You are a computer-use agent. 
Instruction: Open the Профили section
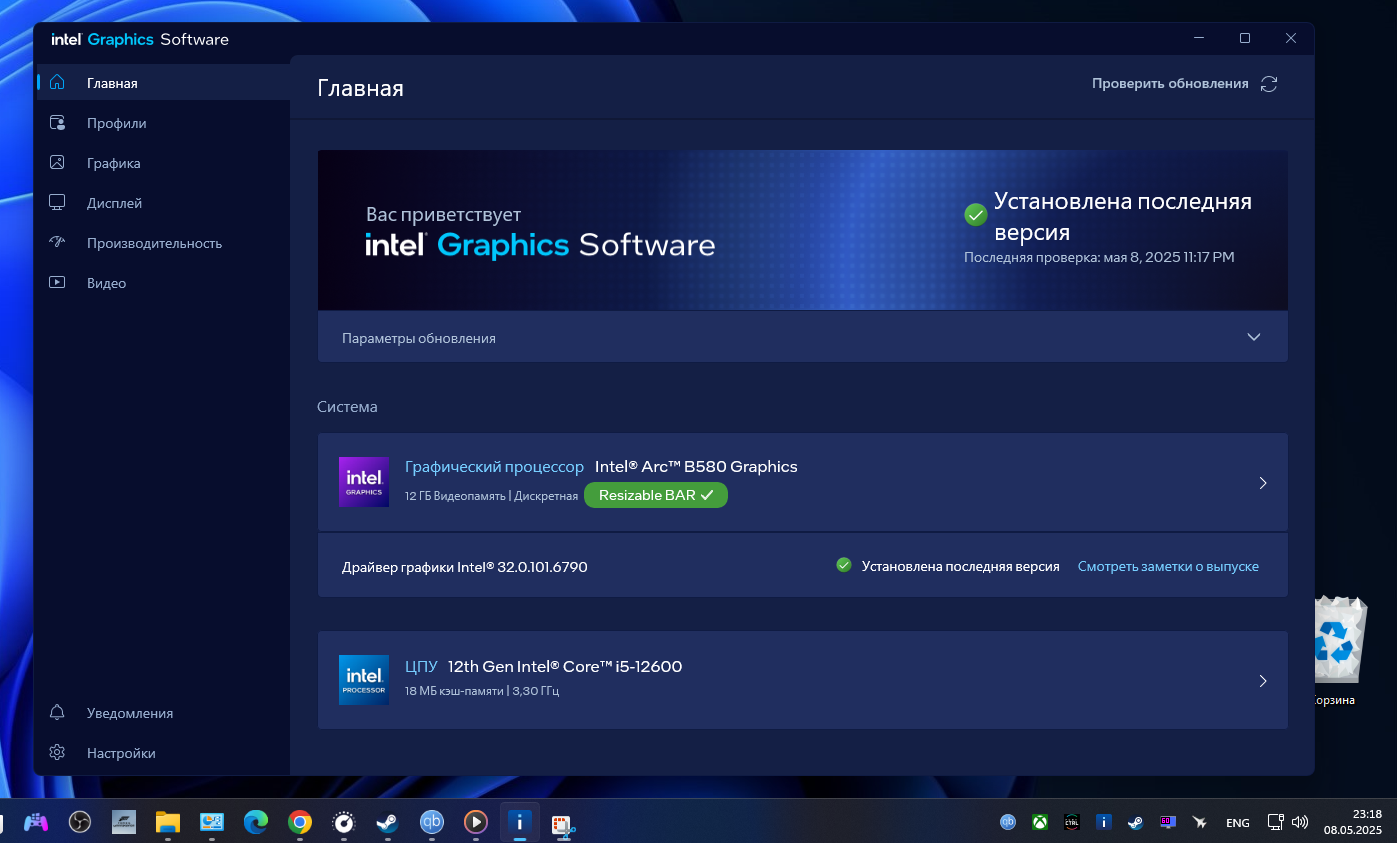point(163,123)
